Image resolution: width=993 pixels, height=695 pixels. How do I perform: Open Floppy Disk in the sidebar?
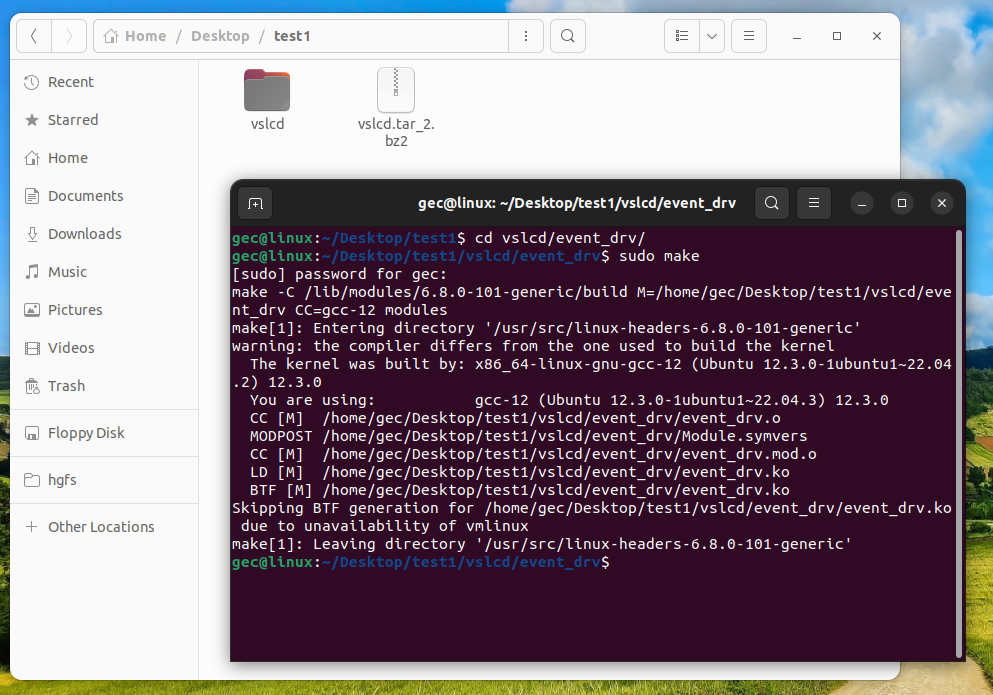(x=104, y=433)
